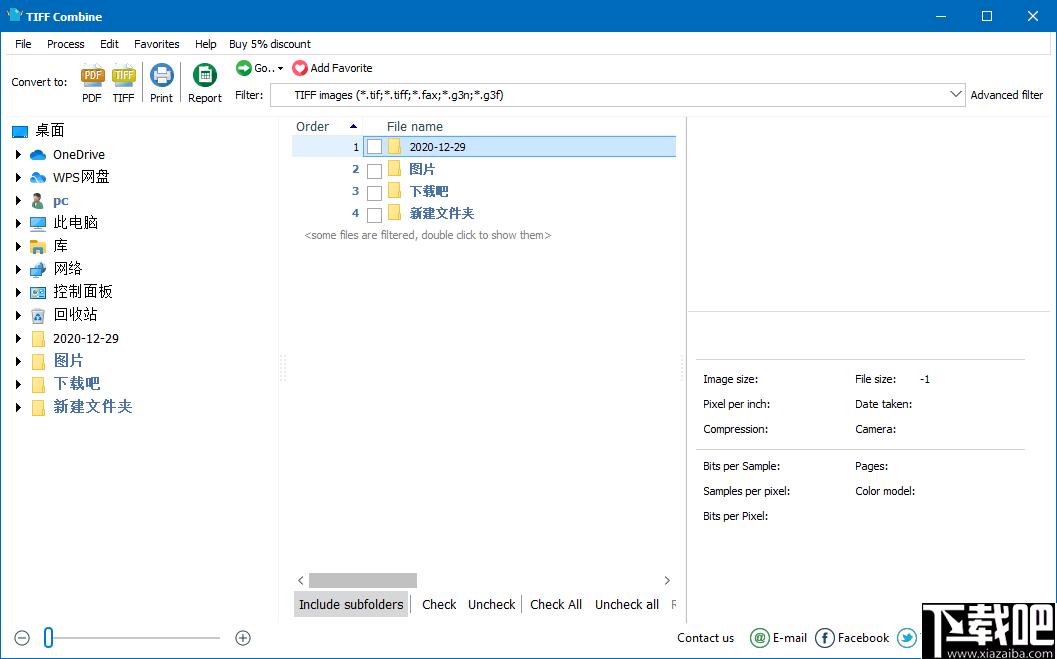Open the Help menu
The width and height of the screenshot is (1057, 659).
206,44
